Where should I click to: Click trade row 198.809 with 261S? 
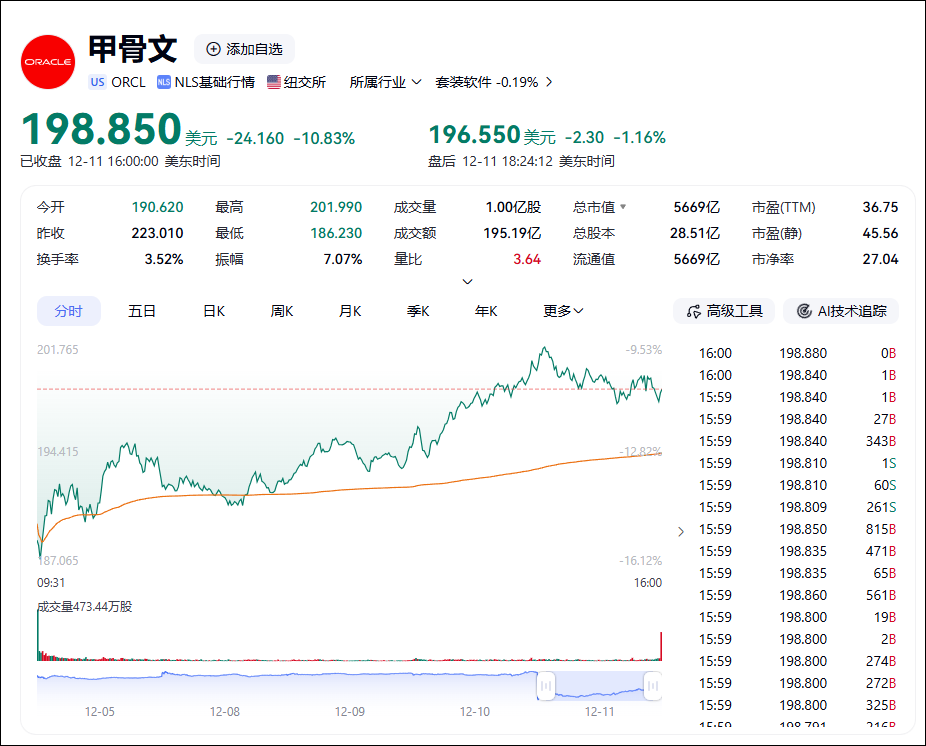click(797, 507)
